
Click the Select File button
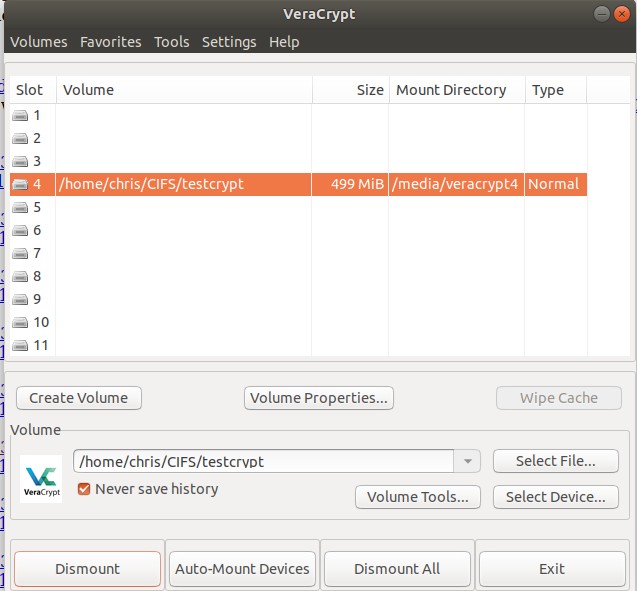coord(555,461)
